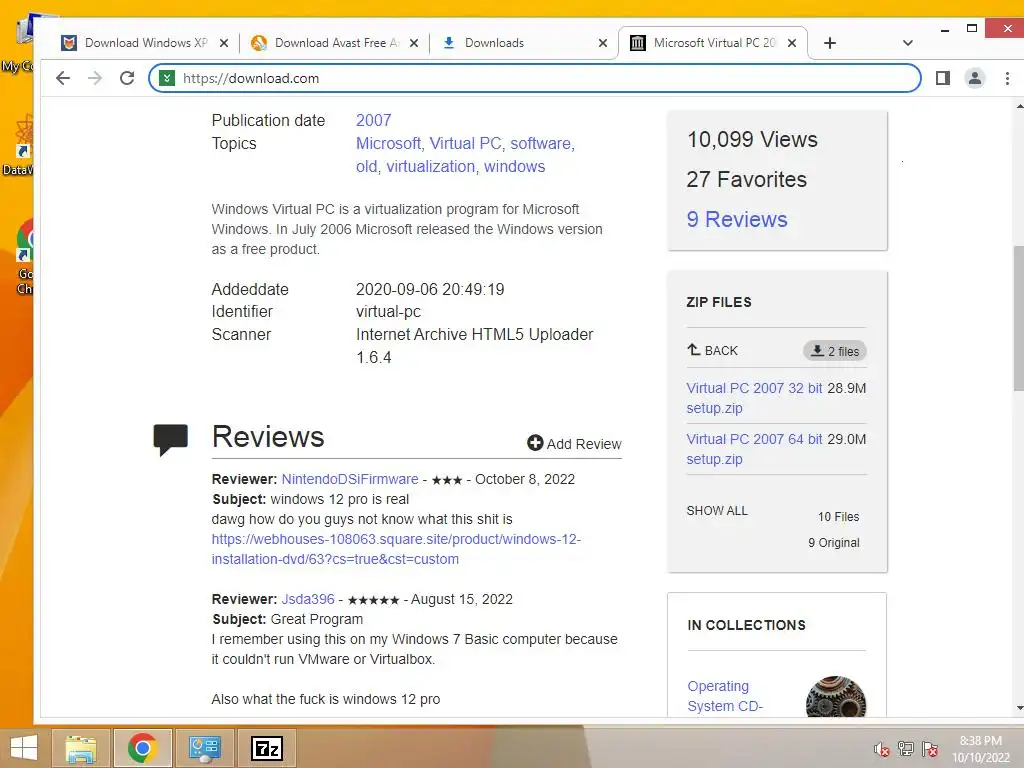The width and height of the screenshot is (1024, 768).
Task: Click the network tray icon
Action: pyautogui.click(x=906, y=749)
